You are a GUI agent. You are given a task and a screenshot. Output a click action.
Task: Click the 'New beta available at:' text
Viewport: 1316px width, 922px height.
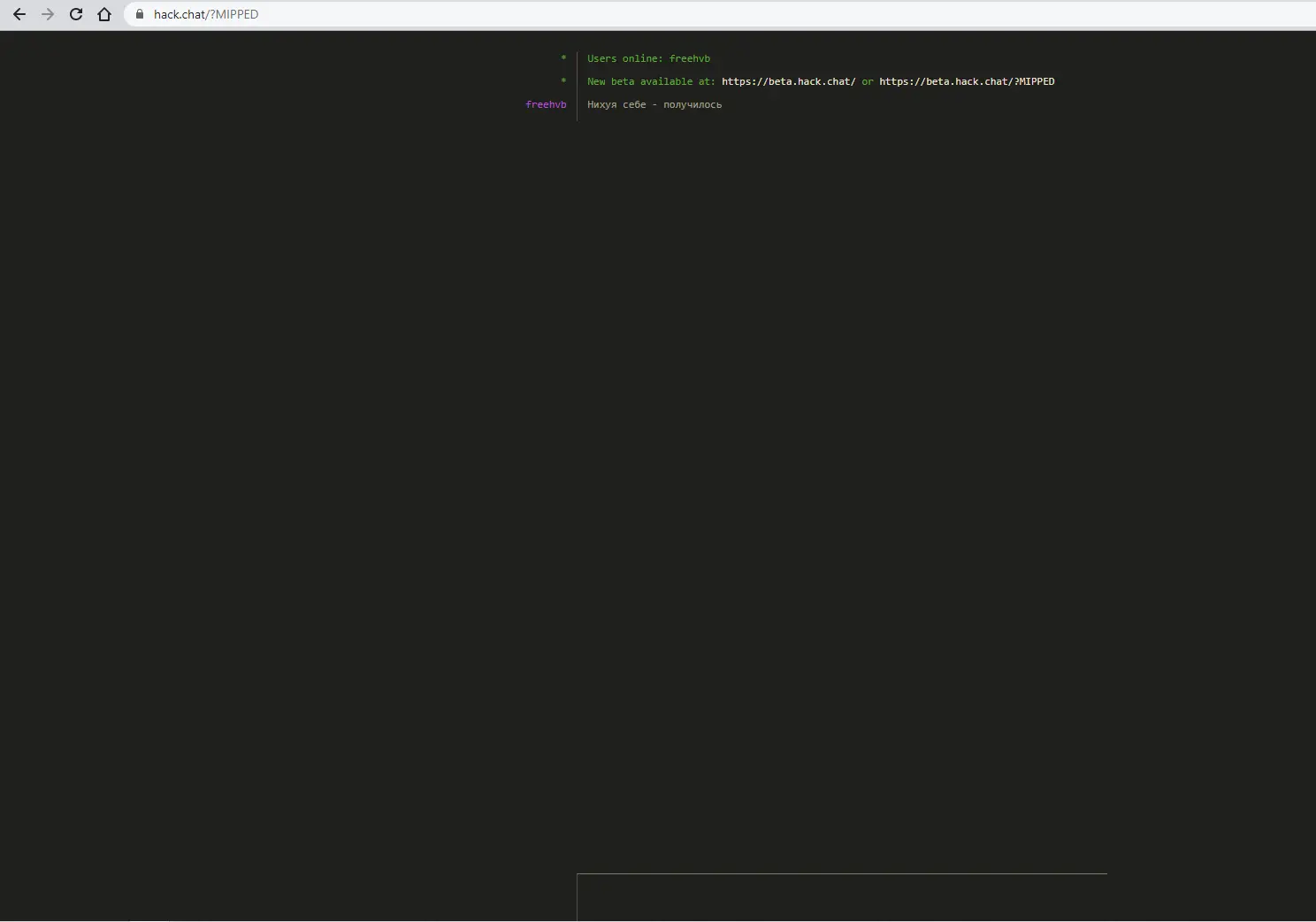pyautogui.click(x=651, y=81)
